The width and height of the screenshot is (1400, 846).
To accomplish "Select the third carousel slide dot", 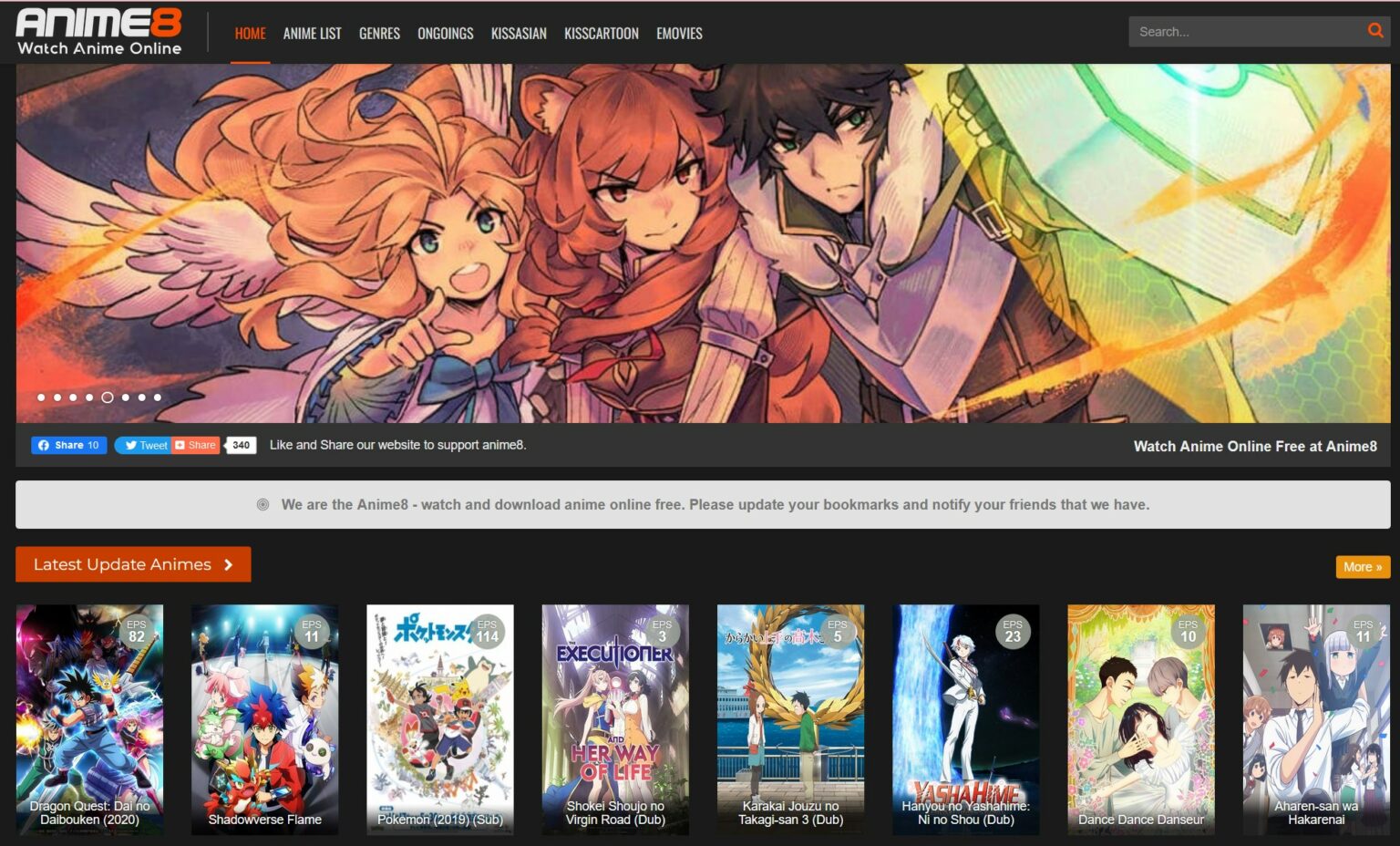I will point(73,397).
